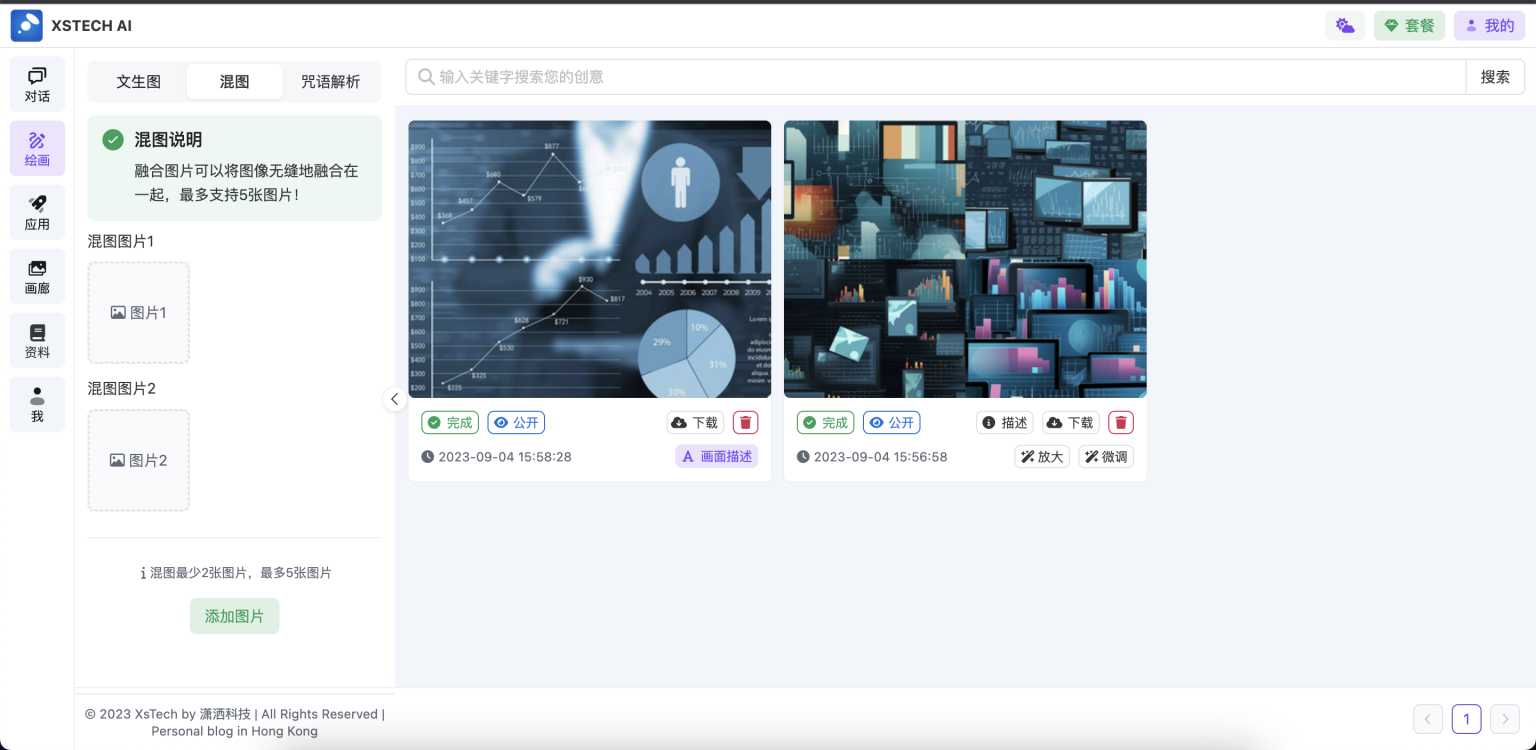Screen dimensions: 1536x750
Task: Download the second artwork via 下载
Action: click(x=1069, y=422)
